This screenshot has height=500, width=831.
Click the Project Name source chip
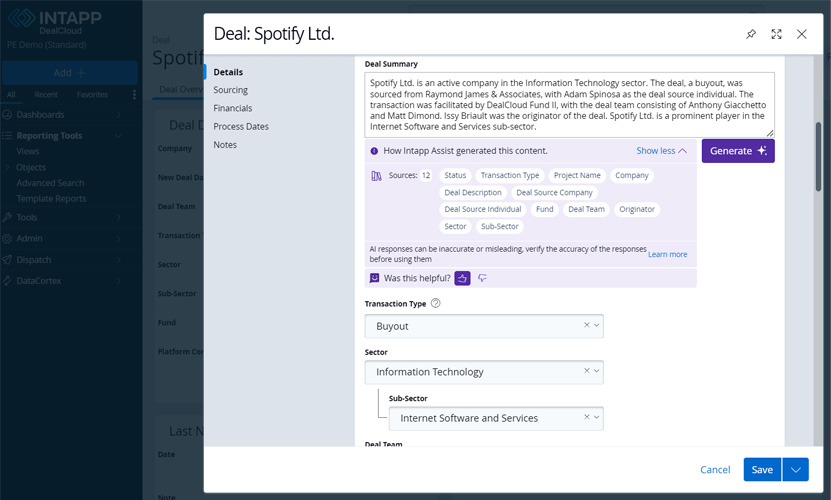click(577, 176)
